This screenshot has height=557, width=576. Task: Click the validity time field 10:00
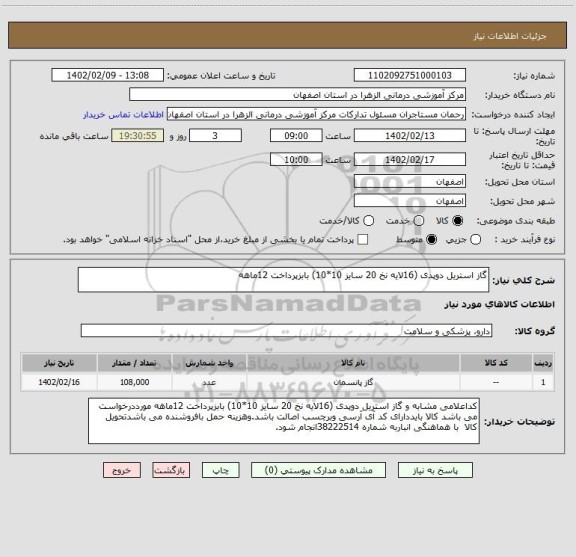click(x=296, y=159)
